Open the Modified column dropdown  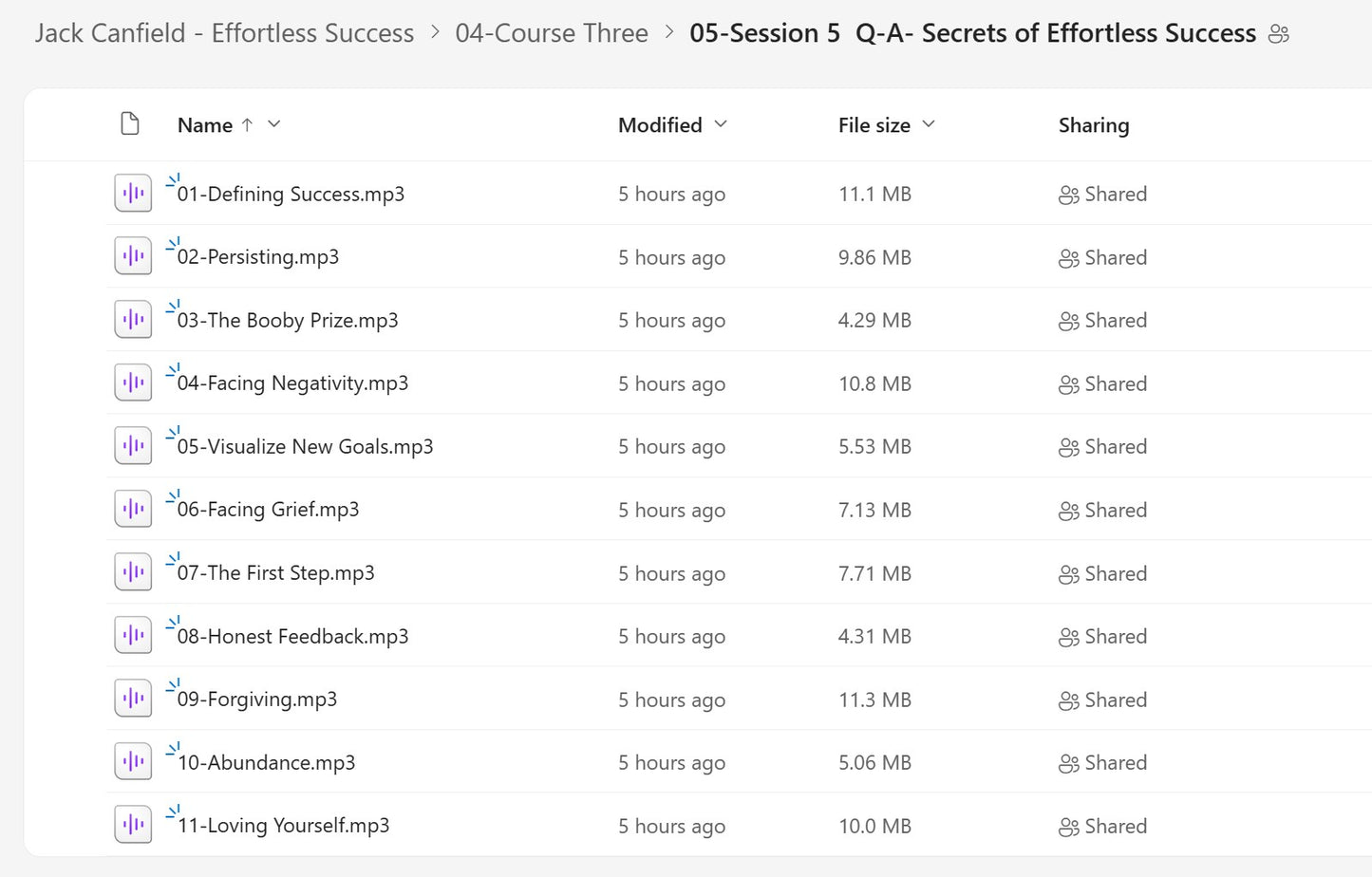point(721,124)
